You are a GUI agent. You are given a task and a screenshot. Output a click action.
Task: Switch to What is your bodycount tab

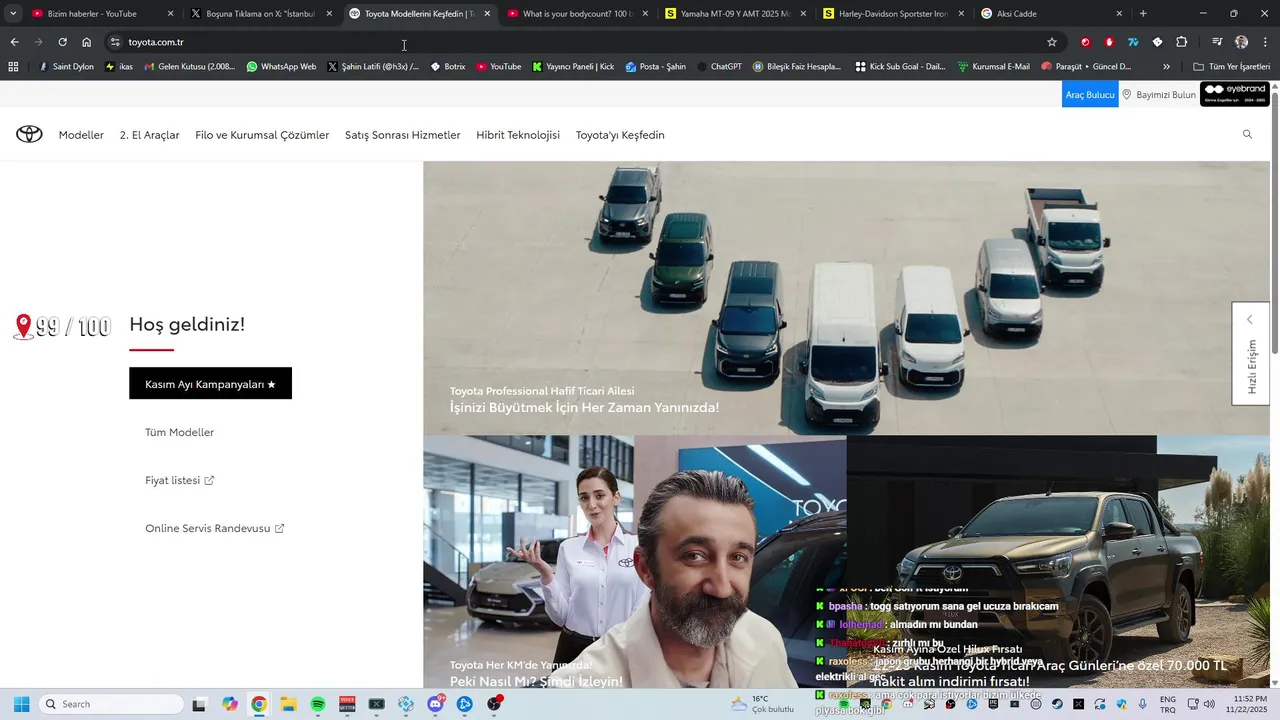[x=577, y=14]
